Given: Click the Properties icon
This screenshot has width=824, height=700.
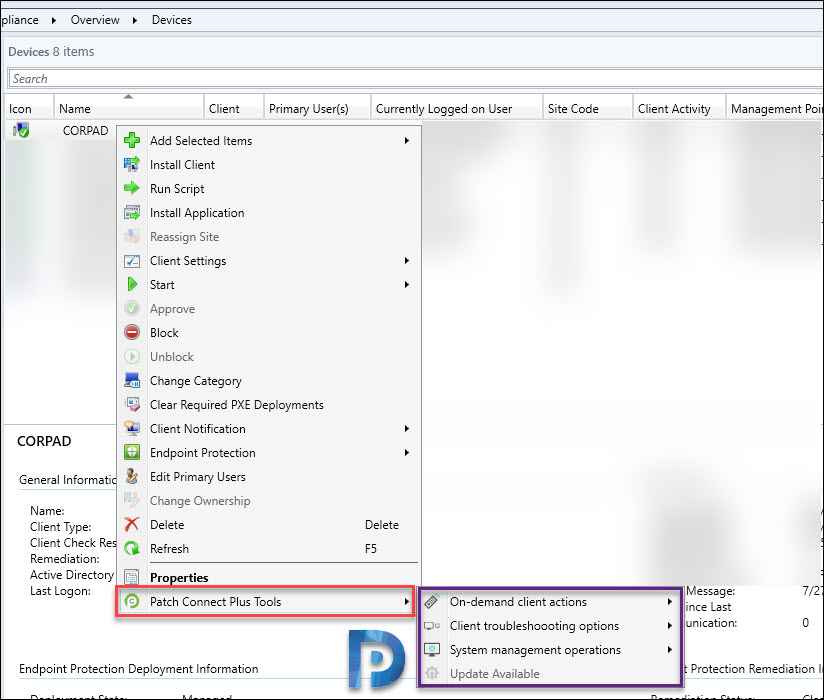Looking at the screenshot, I should tap(132, 577).
